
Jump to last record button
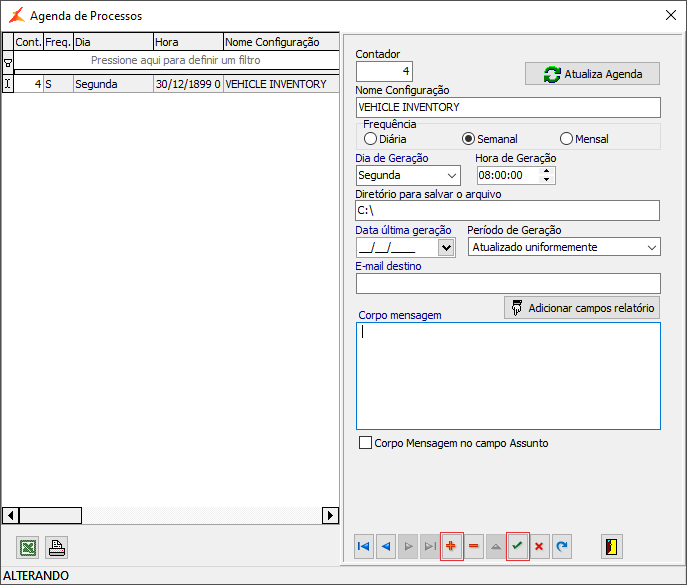[x=430, y=546]
